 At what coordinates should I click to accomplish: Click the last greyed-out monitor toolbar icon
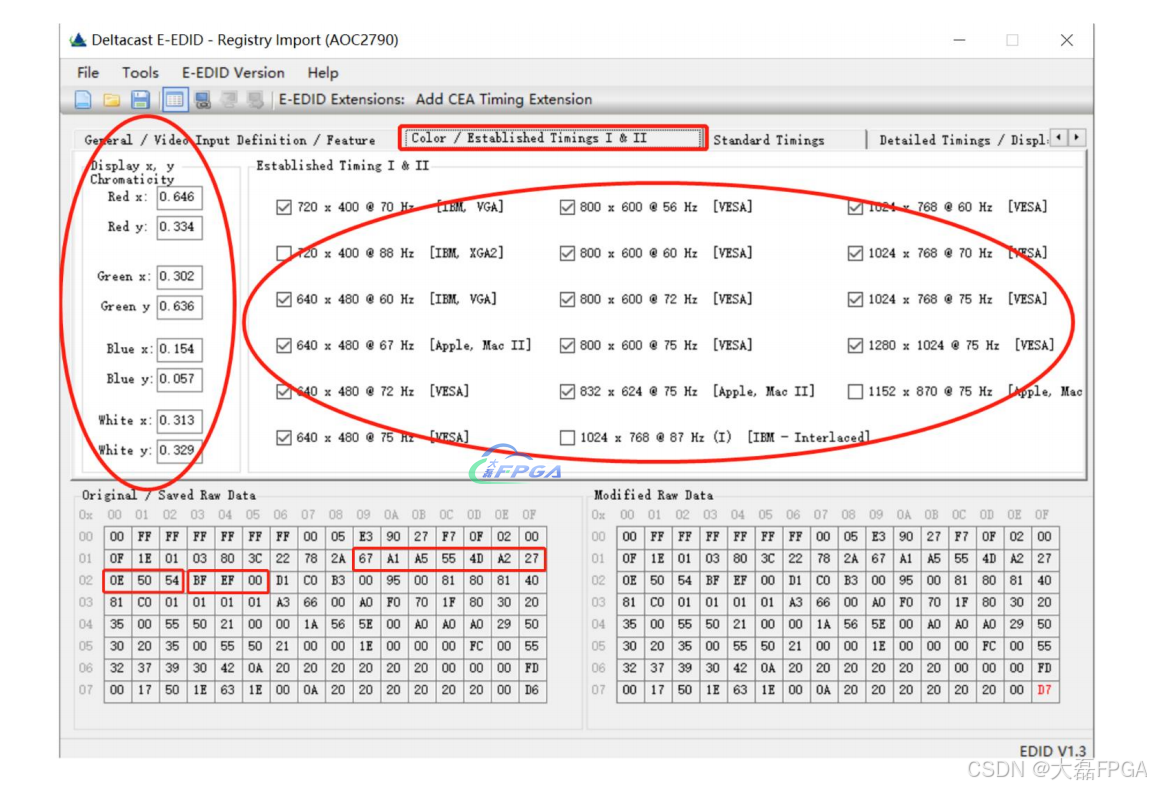point(255,100)
